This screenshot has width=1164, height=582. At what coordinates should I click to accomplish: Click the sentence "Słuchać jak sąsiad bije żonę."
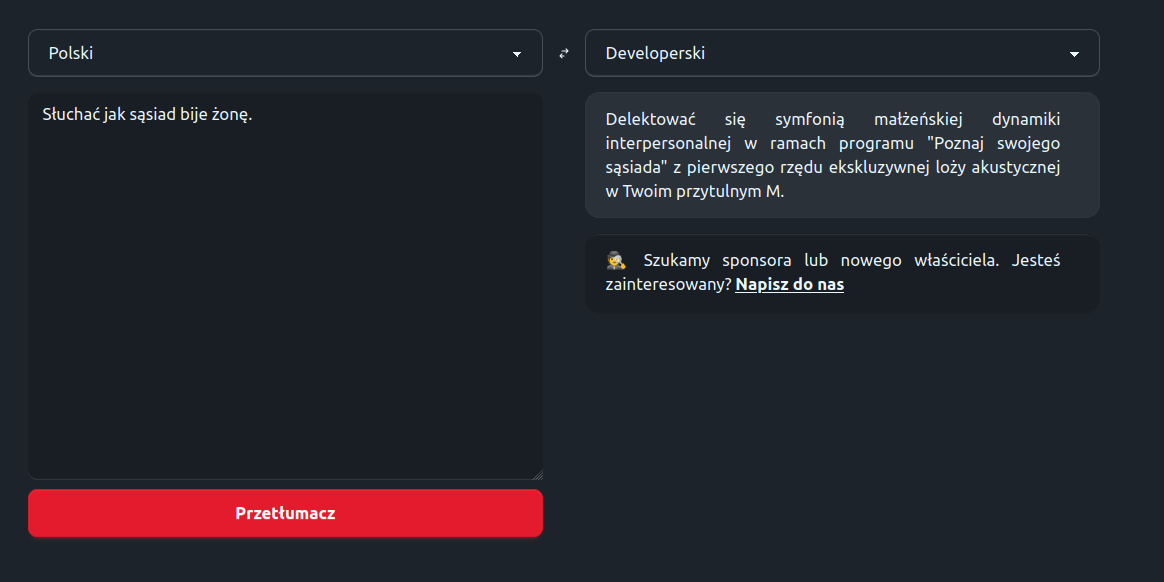click(147, 114)
